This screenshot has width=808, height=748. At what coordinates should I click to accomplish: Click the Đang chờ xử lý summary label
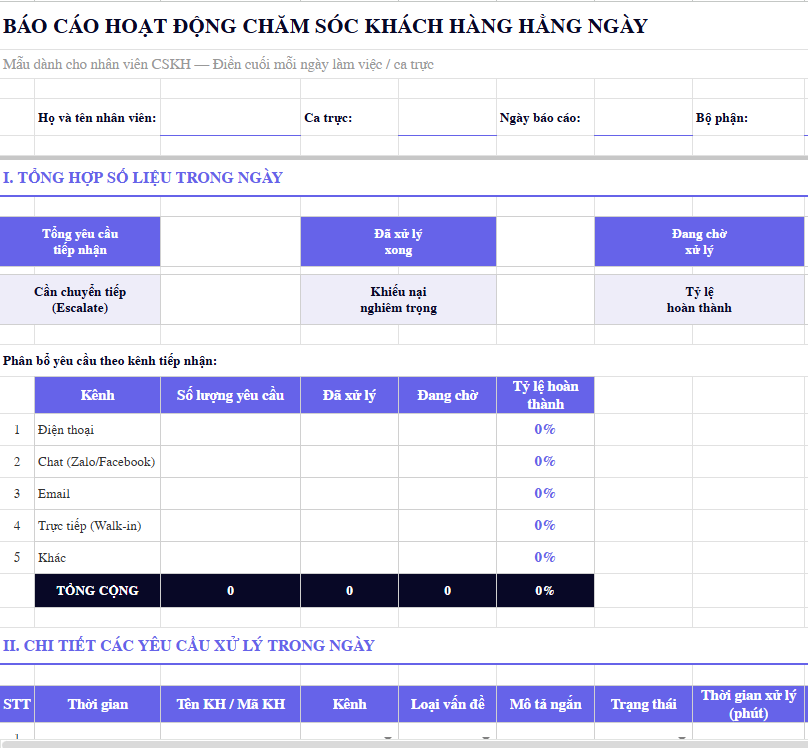tap(699, 242)
